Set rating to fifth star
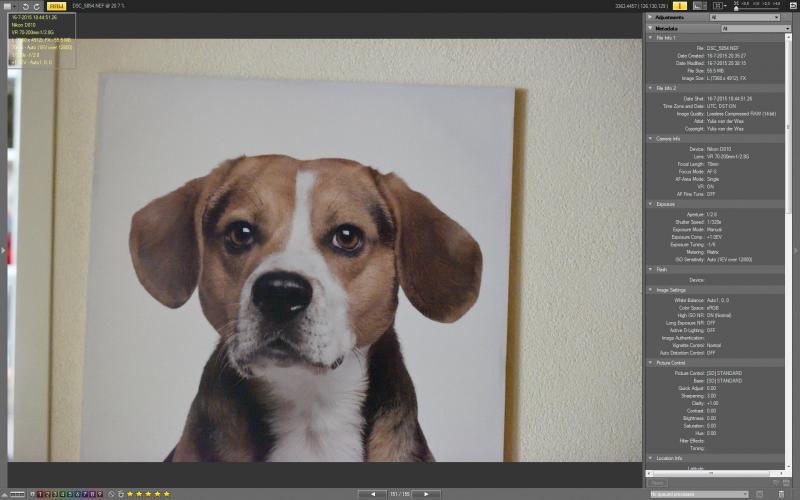Screen dimensions: 800x500 (166, 494)
